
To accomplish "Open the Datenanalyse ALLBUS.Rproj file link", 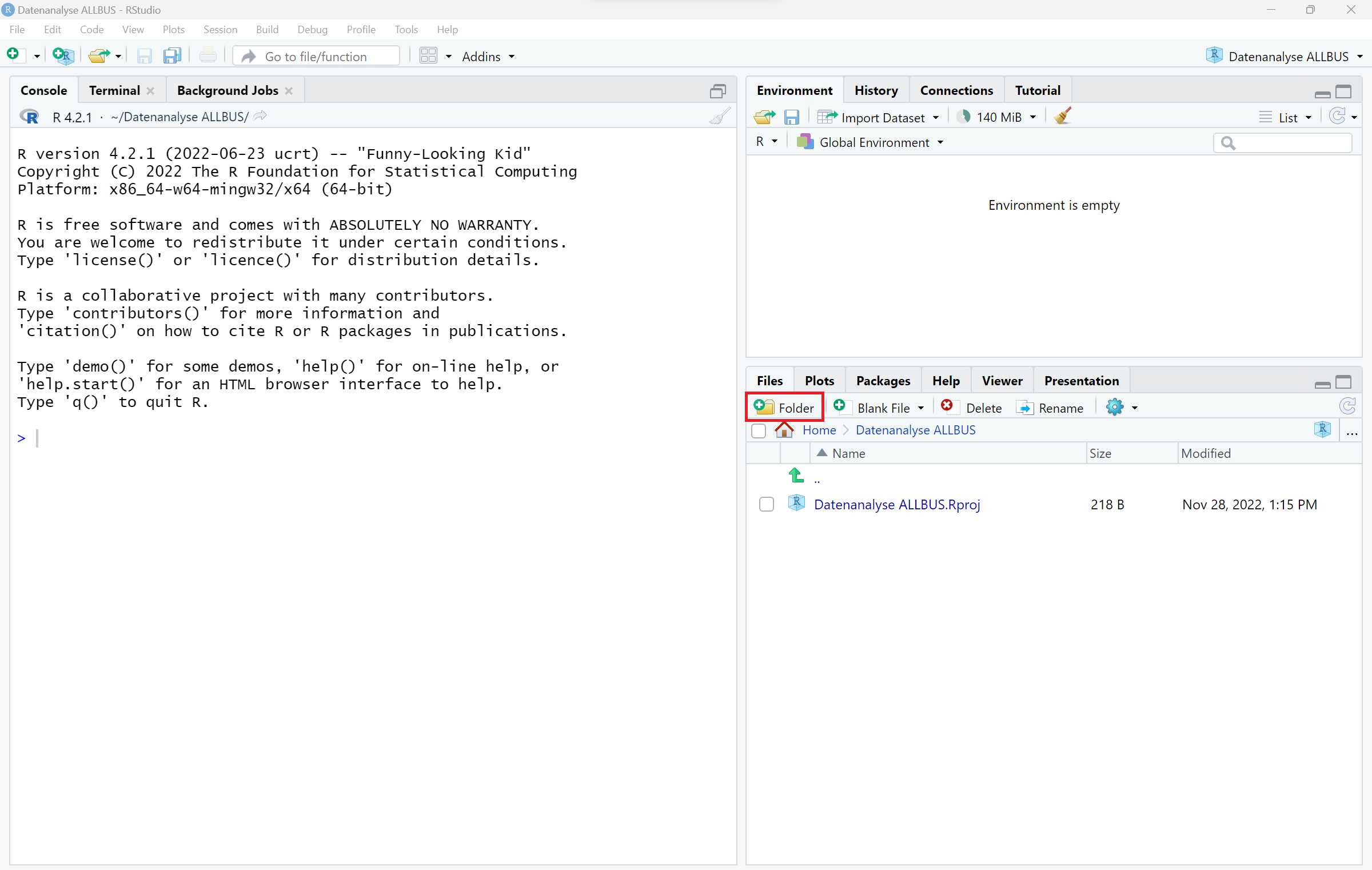I will 896,504.
